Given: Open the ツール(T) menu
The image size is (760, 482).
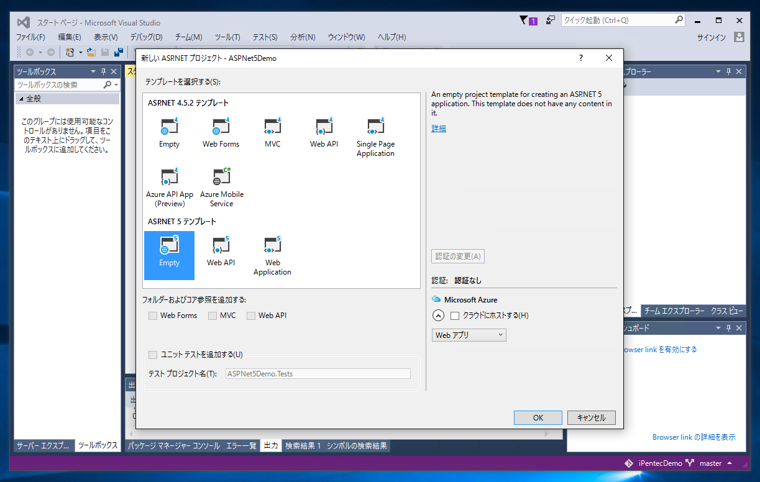Looking at the screenshot, I should click(227, 37).
